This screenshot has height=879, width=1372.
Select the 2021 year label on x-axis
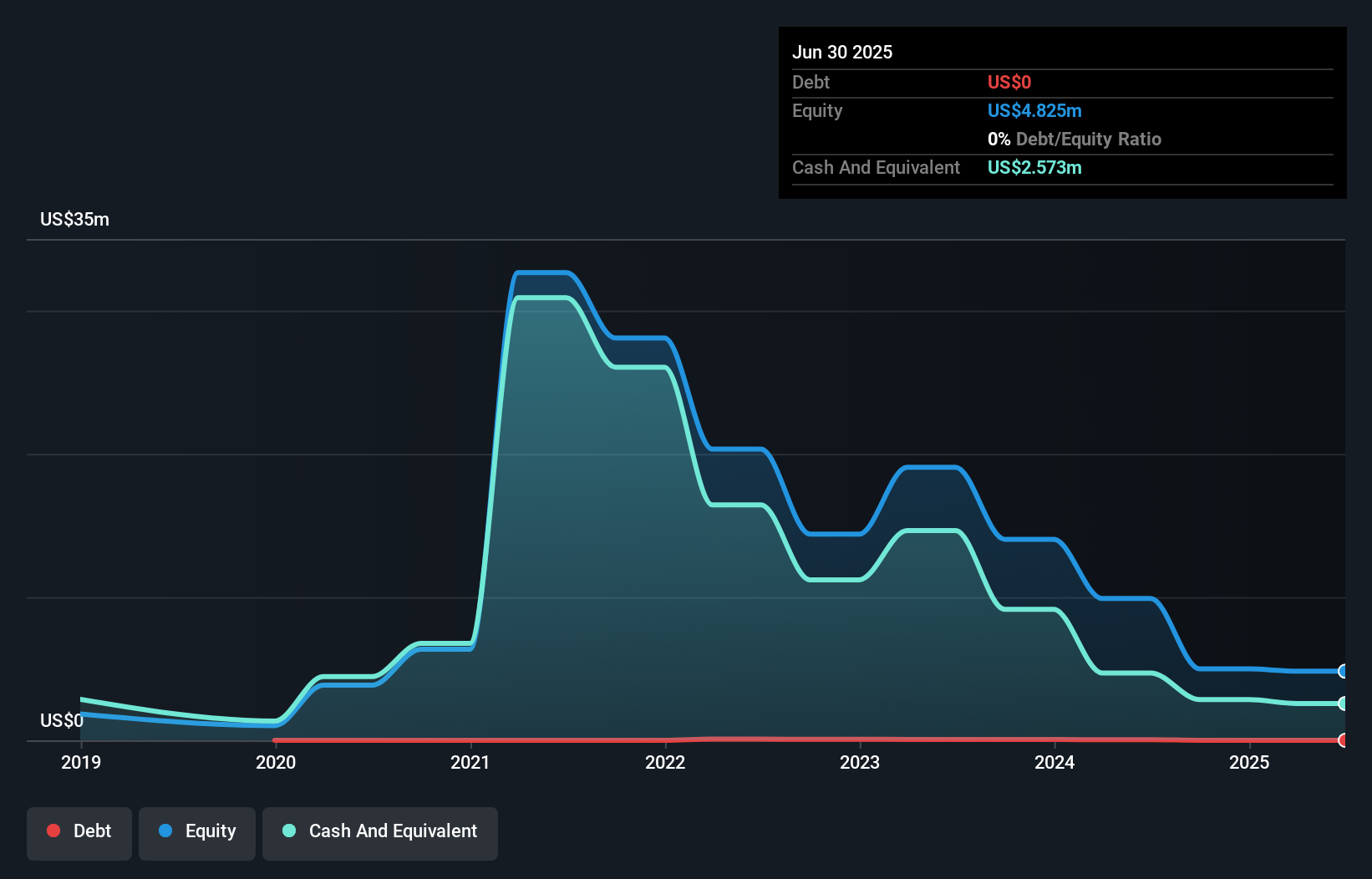coord(470,762)
